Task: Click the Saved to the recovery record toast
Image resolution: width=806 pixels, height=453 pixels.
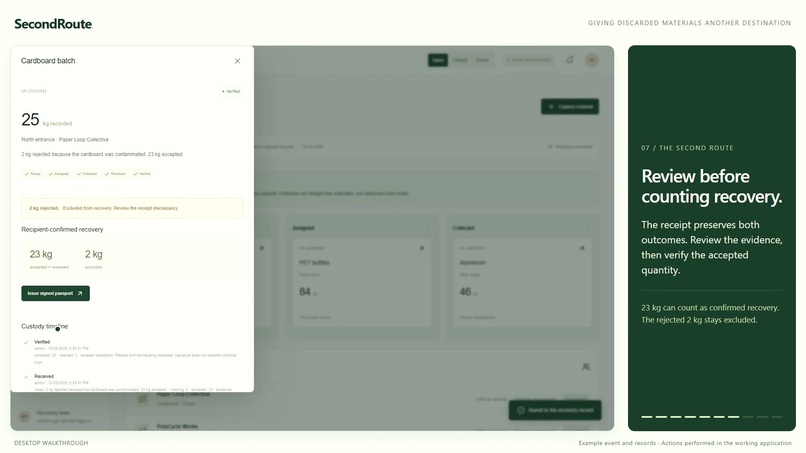Action: click(555, 410)
